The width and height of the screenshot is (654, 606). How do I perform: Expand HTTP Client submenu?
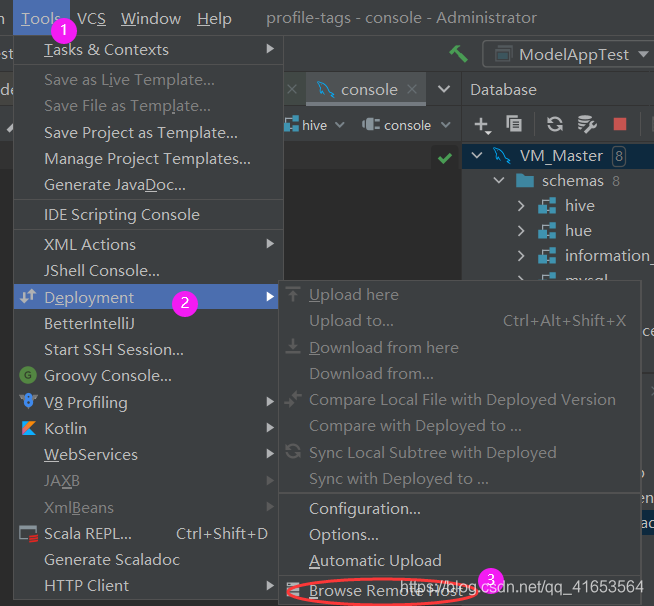(x=146, y=586)
